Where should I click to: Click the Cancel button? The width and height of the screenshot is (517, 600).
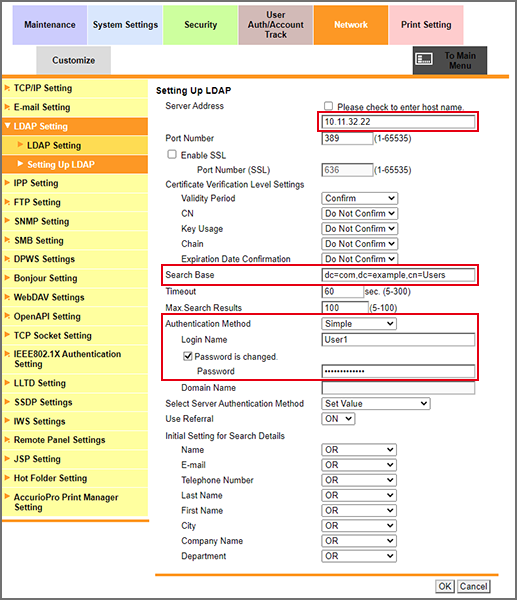click(x=473, y=587)
